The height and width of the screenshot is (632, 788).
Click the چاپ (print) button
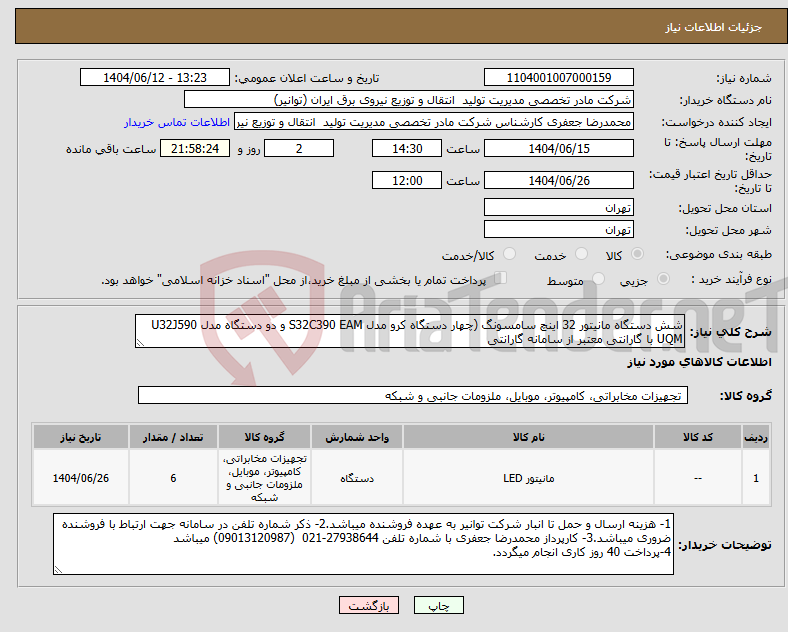coord(438,605)
